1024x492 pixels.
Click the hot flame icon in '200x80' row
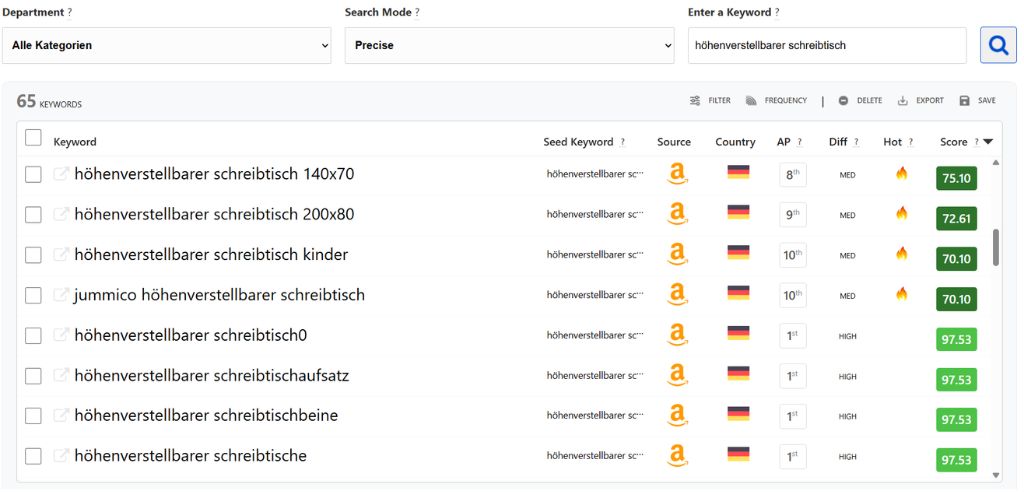click(901, 213)
